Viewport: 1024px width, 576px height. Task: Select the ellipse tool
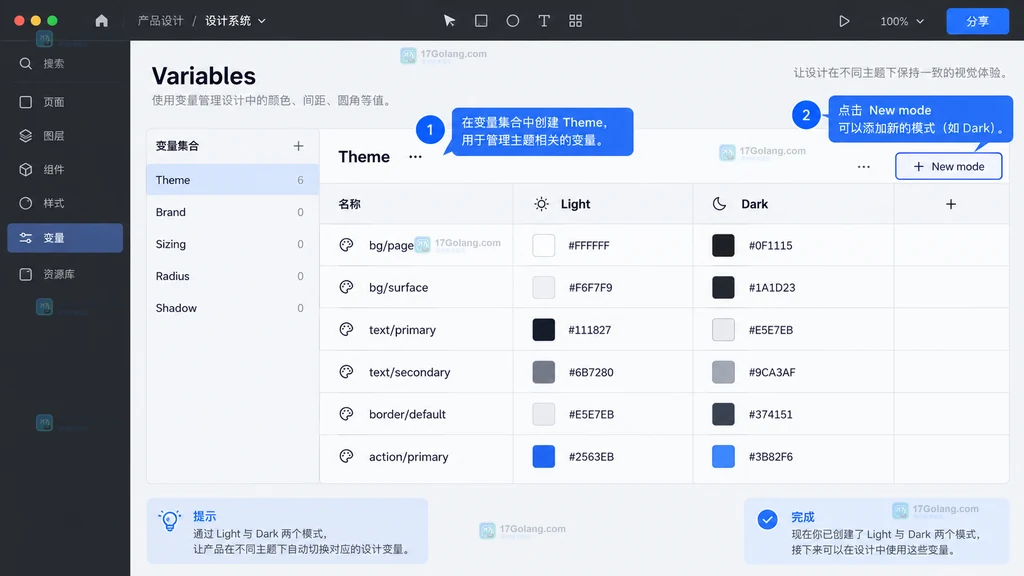tap(513, 21)
